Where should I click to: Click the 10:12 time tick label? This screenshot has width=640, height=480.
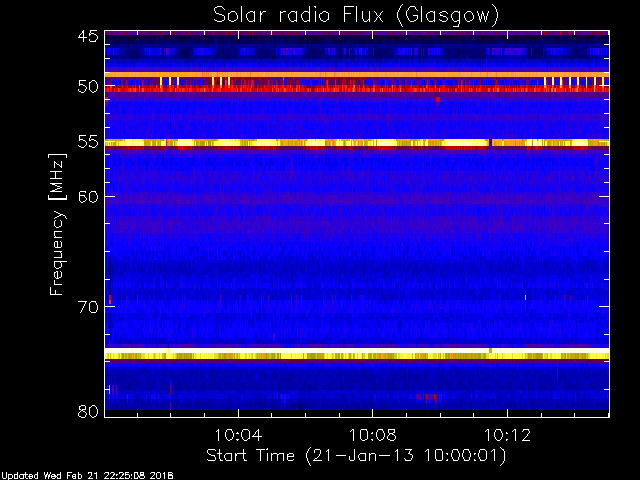(x=507, y=435)
